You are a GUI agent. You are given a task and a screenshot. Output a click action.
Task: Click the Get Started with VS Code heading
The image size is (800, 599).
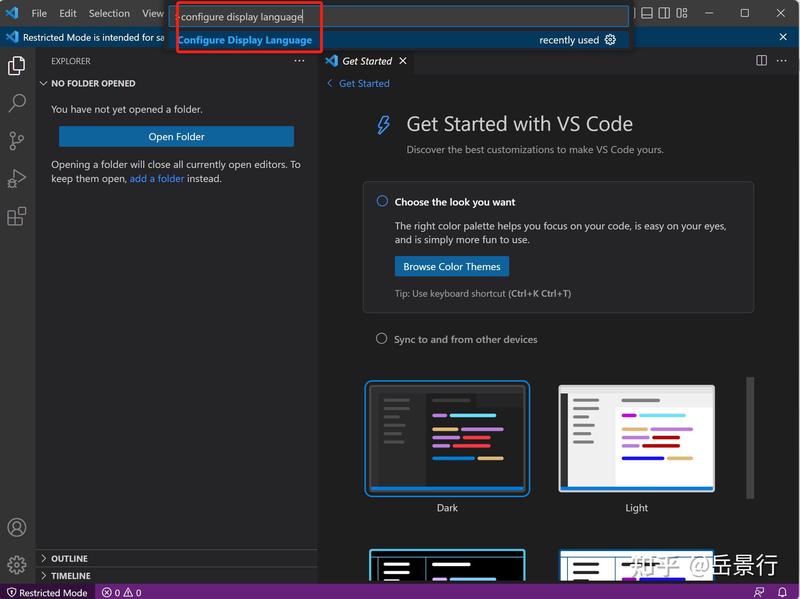click(519, 124)
